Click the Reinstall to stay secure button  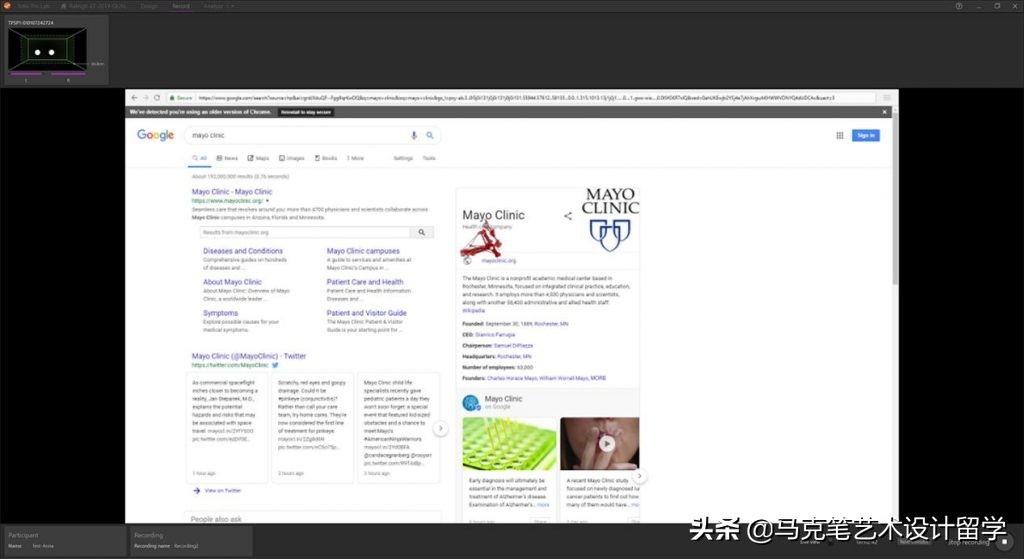pyautogui.click(x=306, y=112)
